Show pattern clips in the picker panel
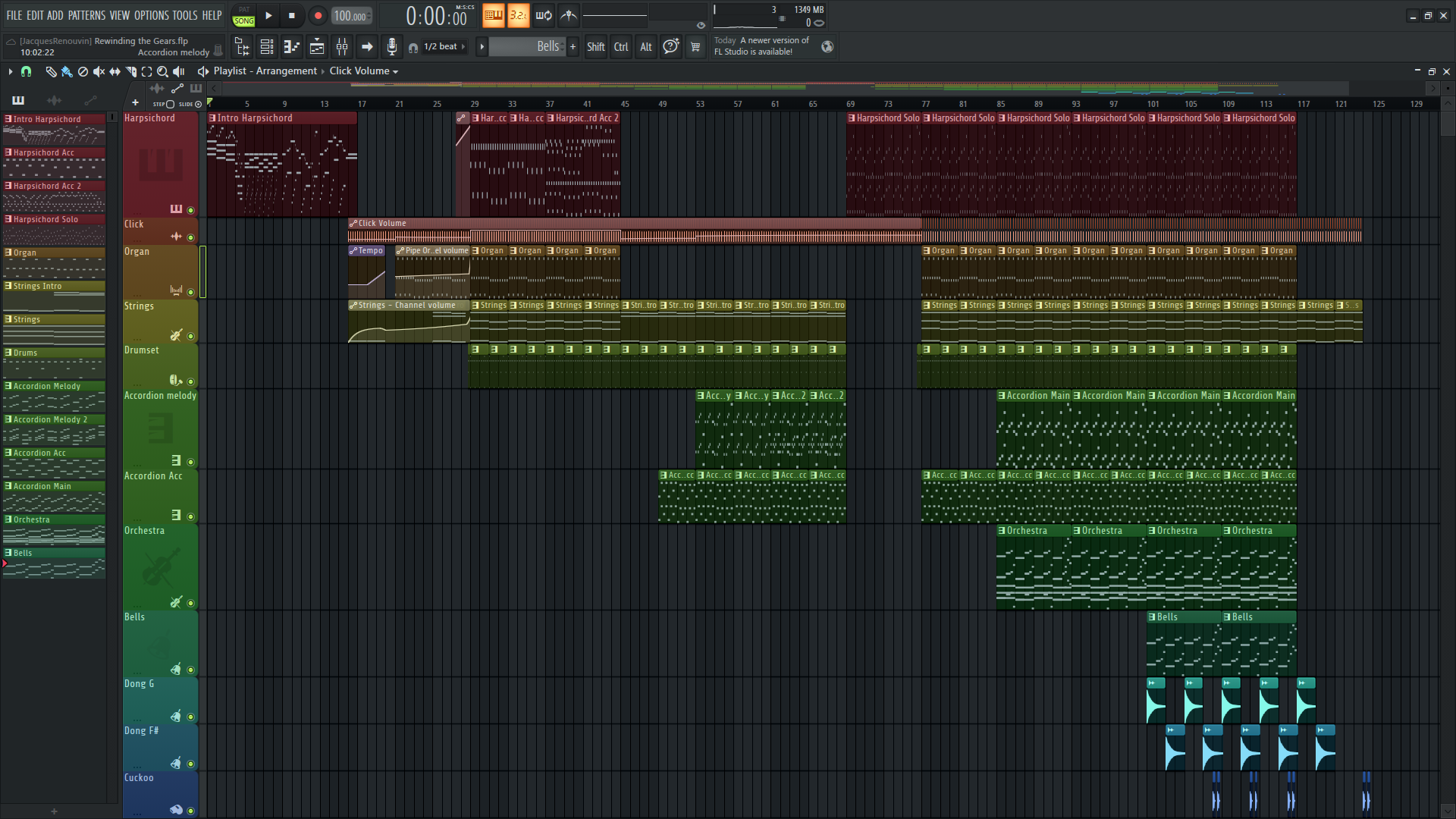 (x=18, y=100)
